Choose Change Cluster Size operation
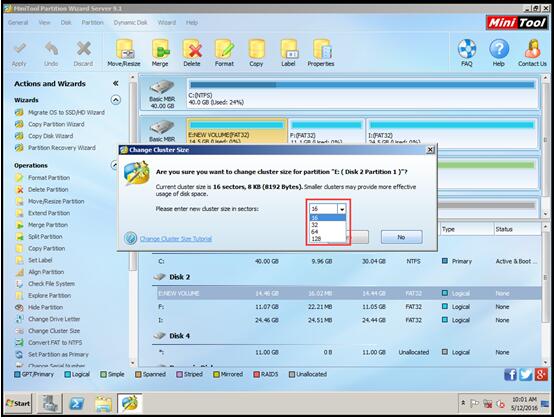The width and height of the screenshot is (554, 419). point(54,331)
